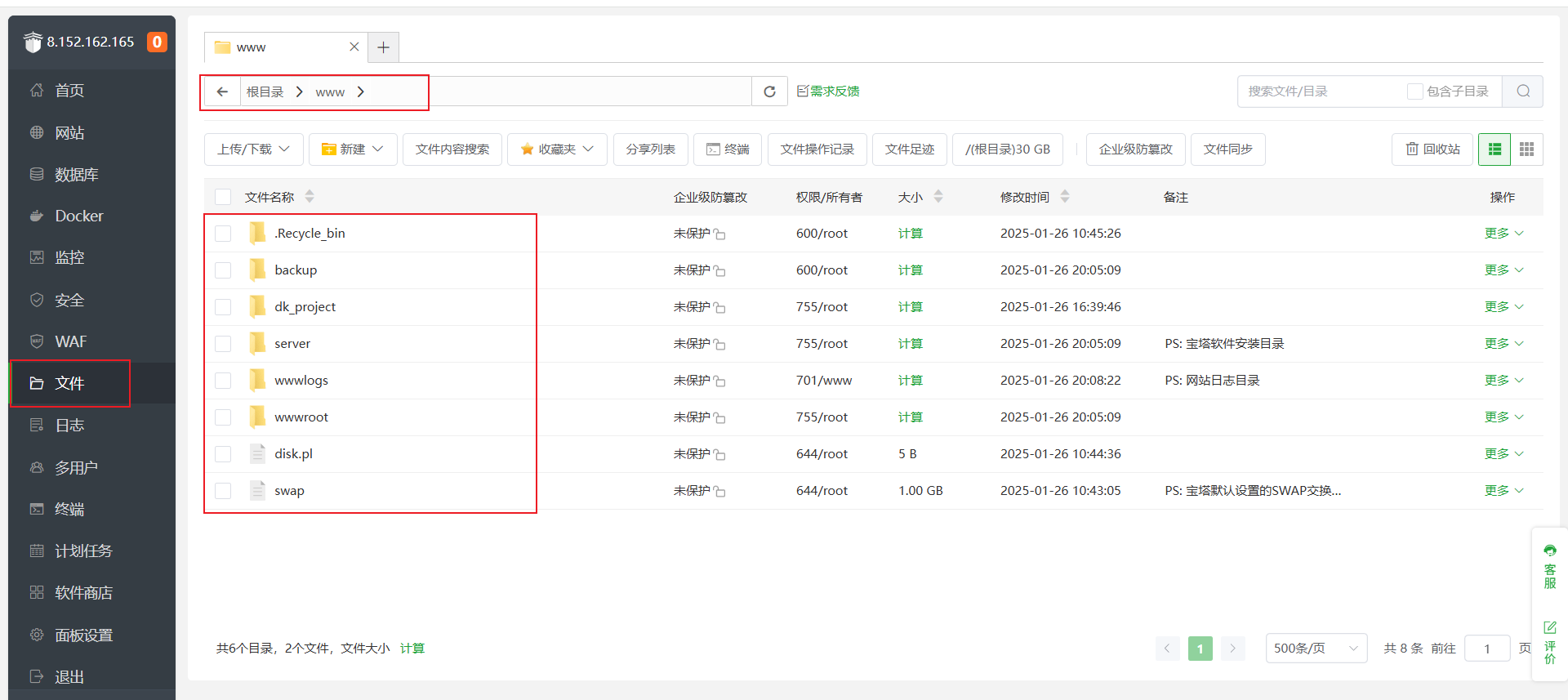Calculate size (计算) for dk_project row

tap(910, 307)
